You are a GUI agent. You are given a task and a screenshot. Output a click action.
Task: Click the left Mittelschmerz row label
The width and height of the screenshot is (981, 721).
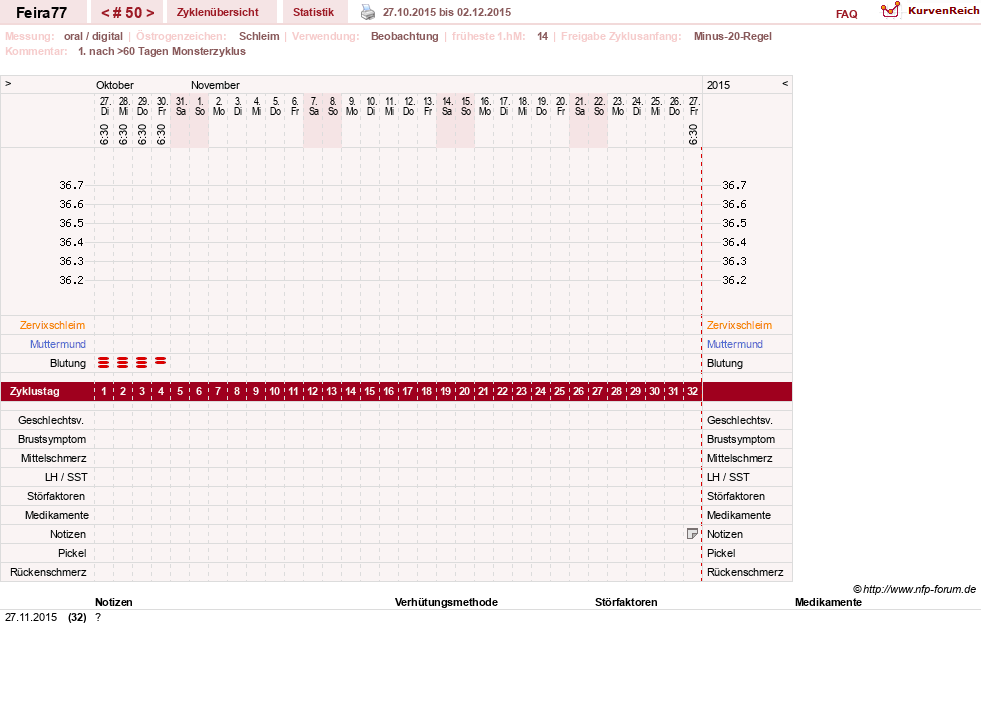(x=53, y=458)
